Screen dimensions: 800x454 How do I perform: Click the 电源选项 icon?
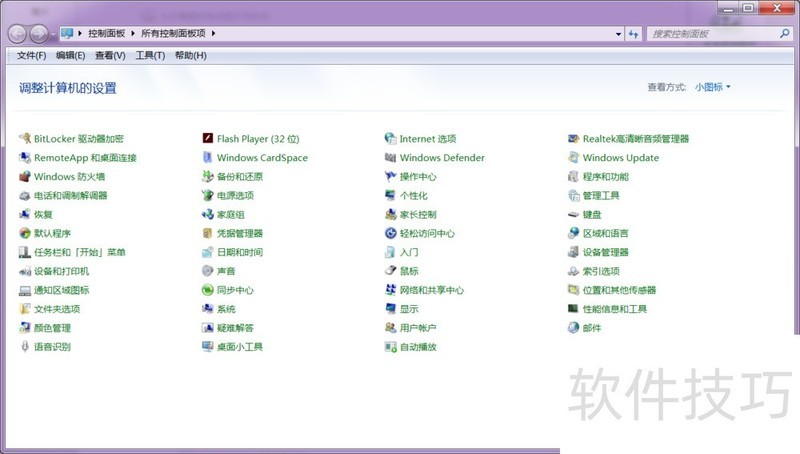click(x=208, y=195)
